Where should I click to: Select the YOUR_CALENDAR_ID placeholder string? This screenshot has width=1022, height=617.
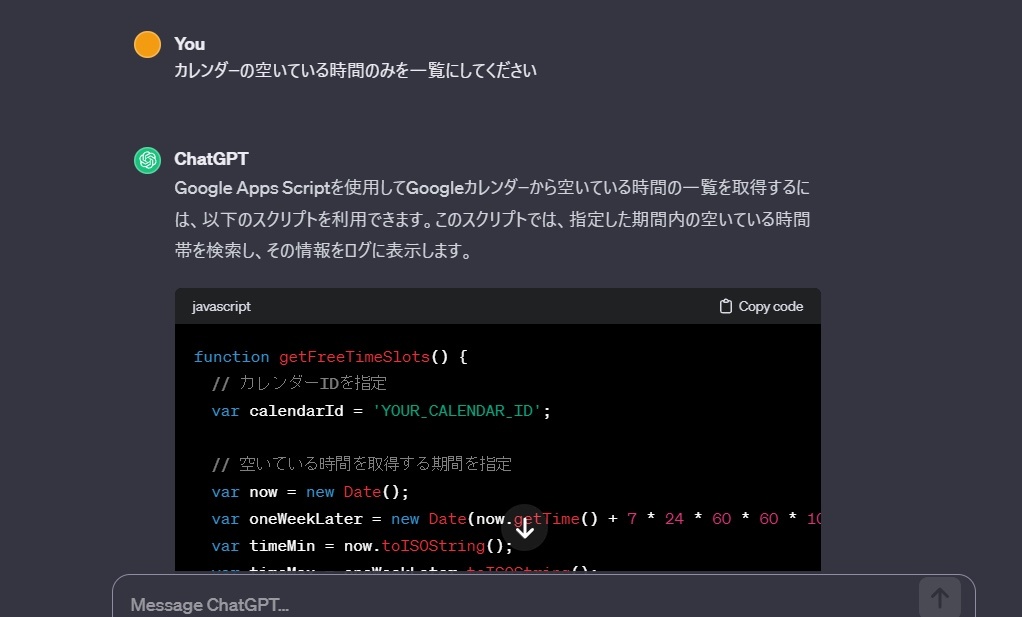[456, 410]
